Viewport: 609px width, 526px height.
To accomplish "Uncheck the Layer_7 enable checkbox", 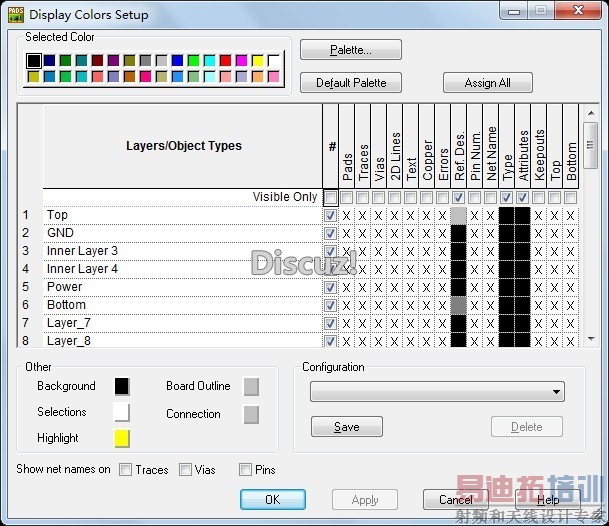I will (x=331, y=324).
